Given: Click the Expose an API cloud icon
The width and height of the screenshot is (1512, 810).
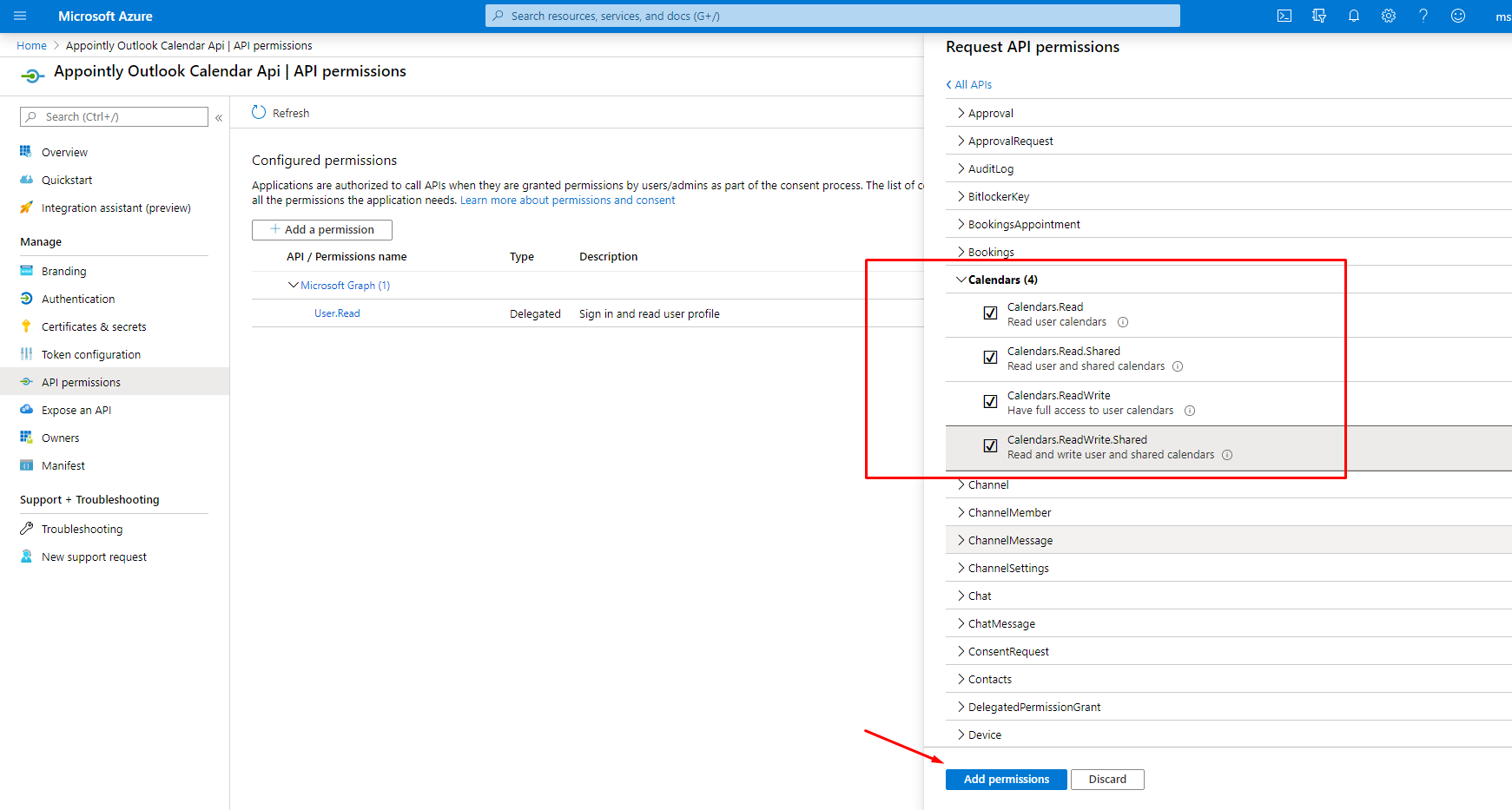Looking at the screenshot, I should [26, 409].
